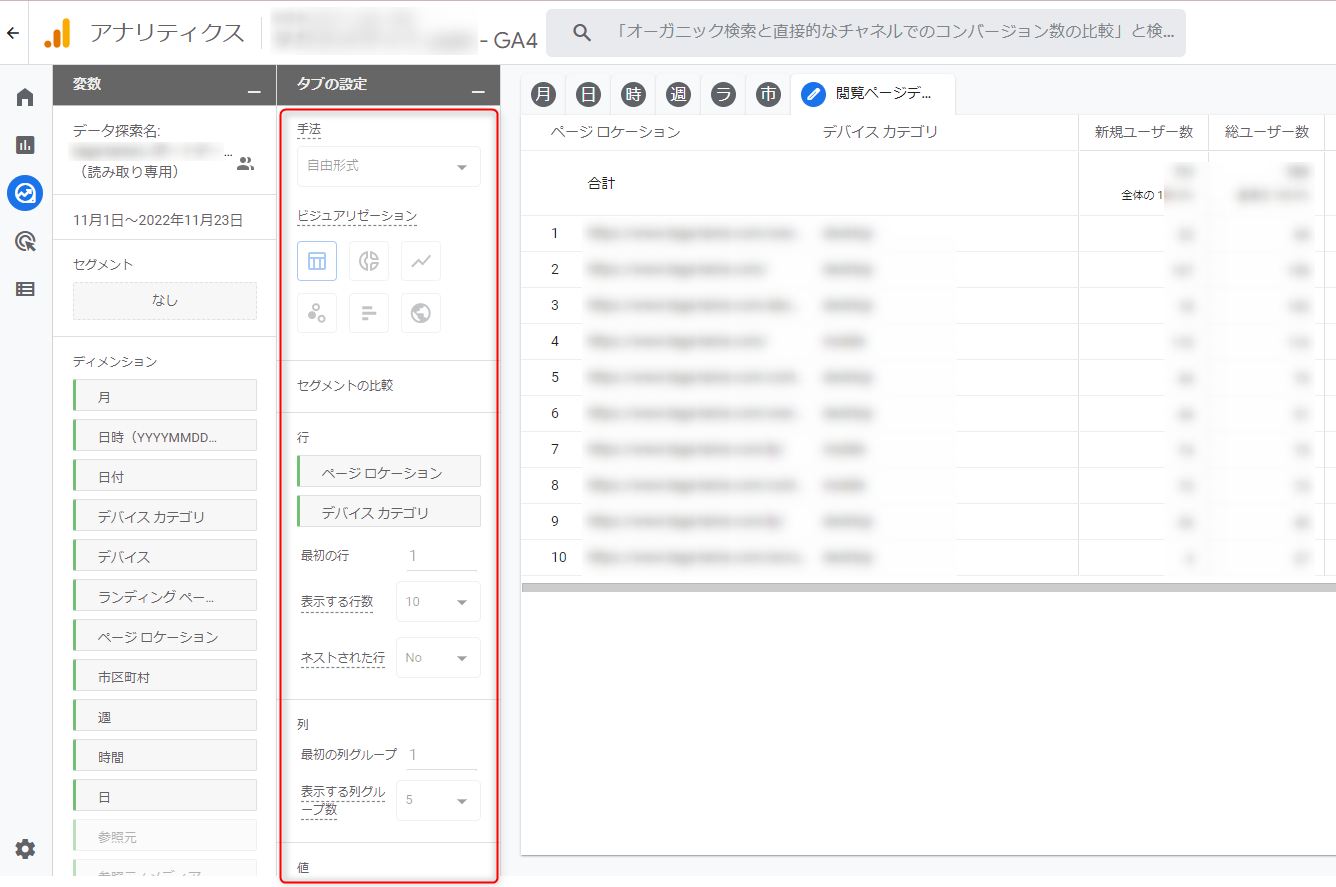Viewport: 1336px width, 887px height.
Task: Select the 月 dimension
Action: (x=165, y=396)
